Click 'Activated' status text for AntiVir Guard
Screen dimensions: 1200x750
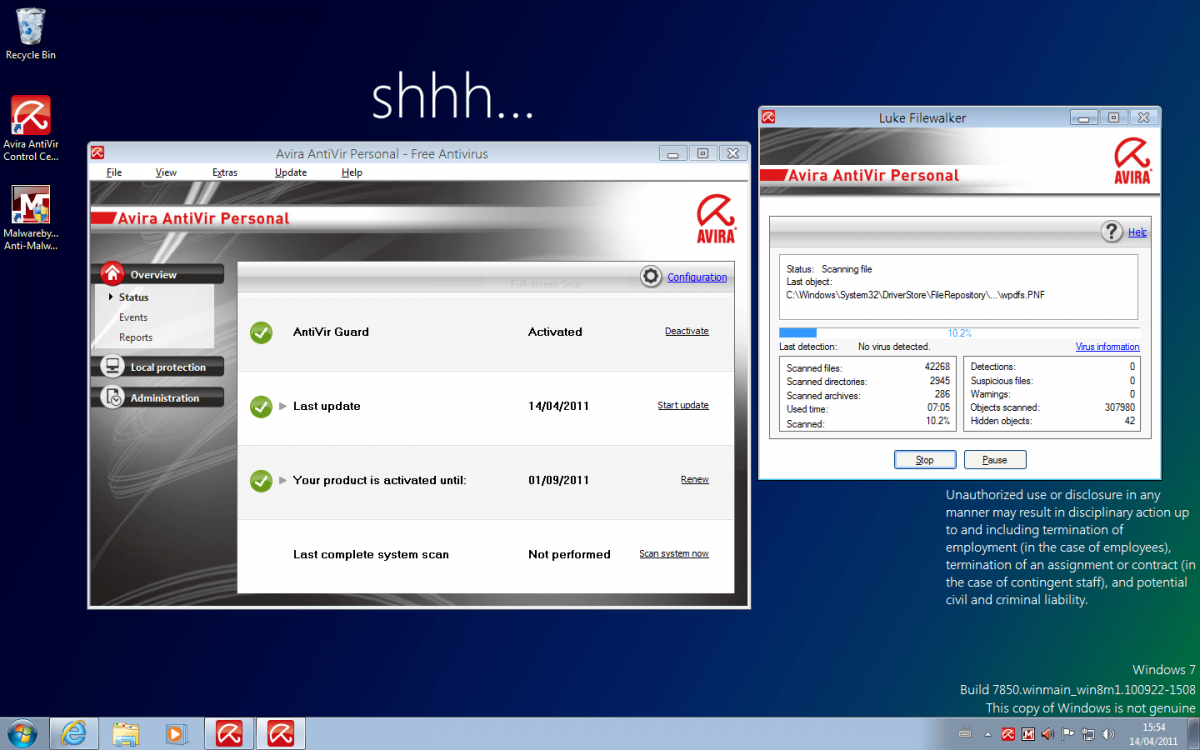click(555, 332)
